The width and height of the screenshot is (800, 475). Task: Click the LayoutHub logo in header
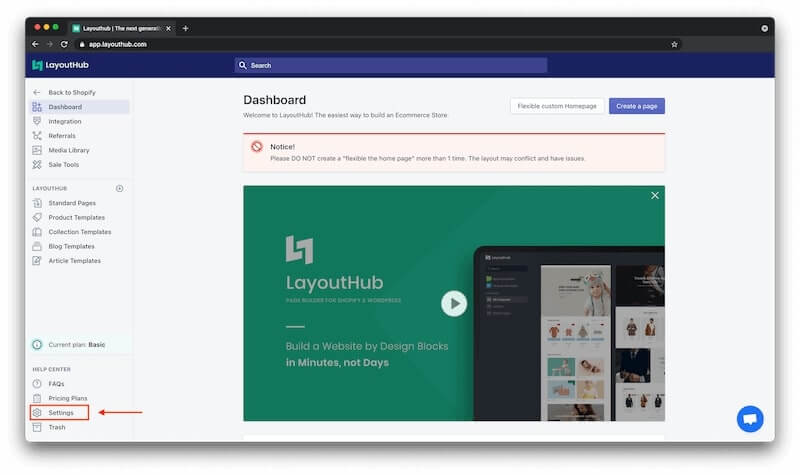(60, 65)
